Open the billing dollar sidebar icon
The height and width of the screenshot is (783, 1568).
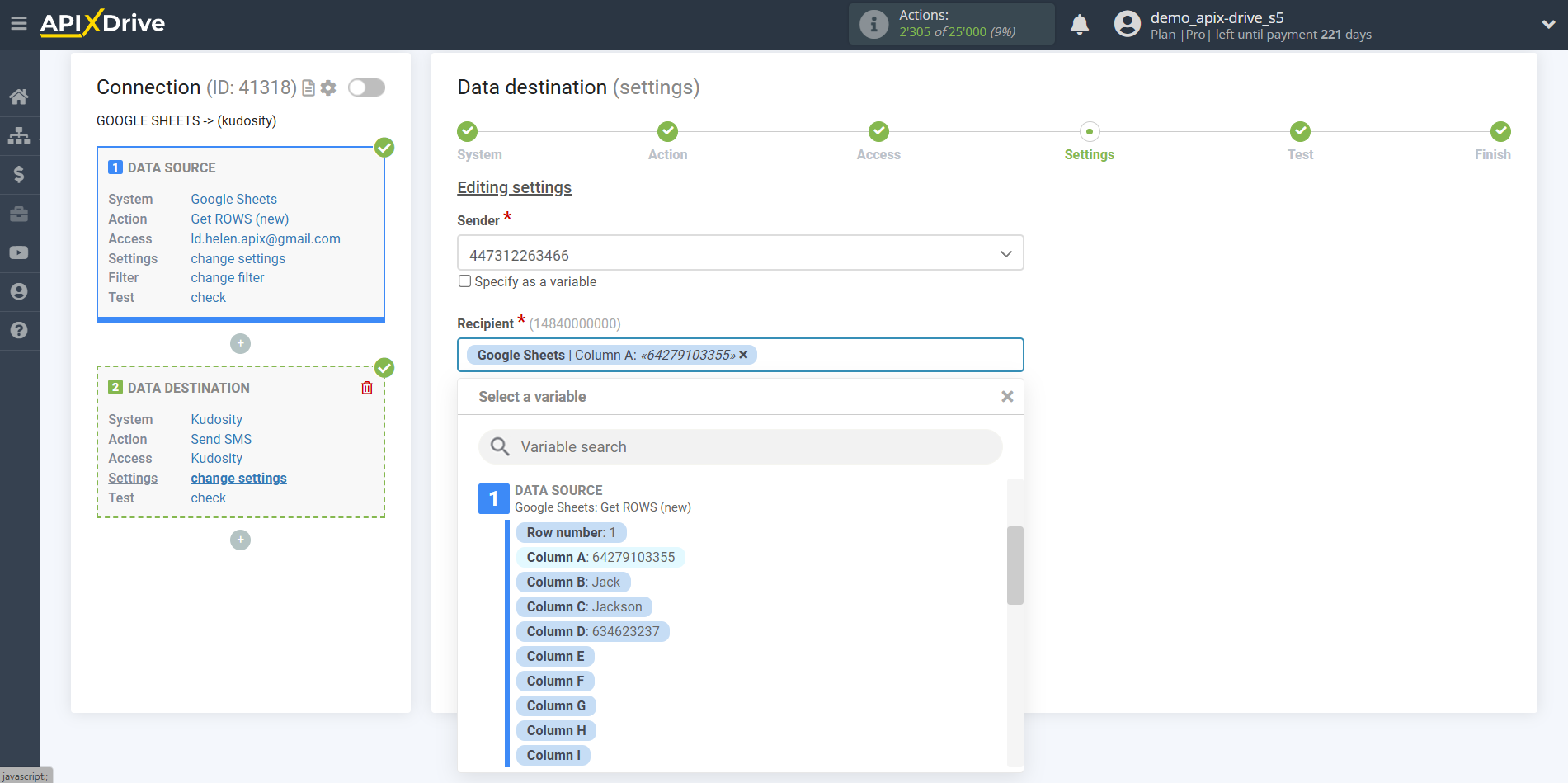19,174
